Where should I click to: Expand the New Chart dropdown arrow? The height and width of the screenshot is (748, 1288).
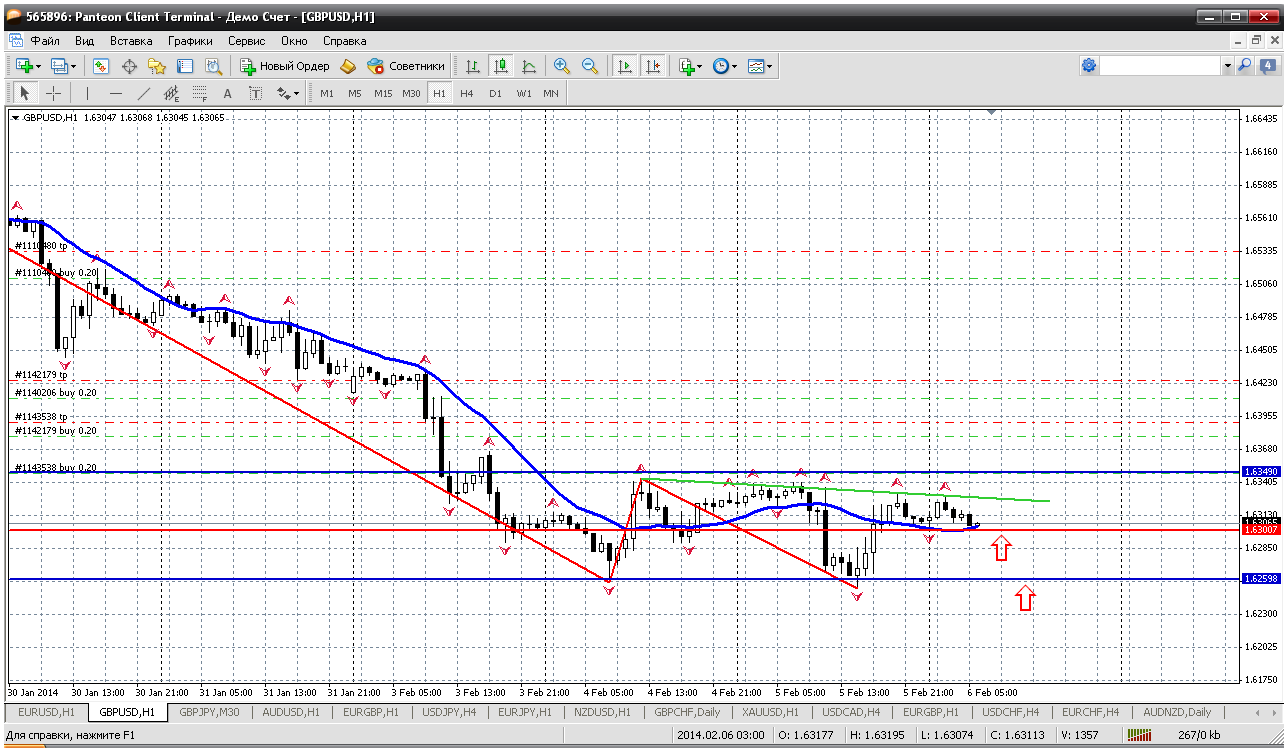(x=38, y=66)
